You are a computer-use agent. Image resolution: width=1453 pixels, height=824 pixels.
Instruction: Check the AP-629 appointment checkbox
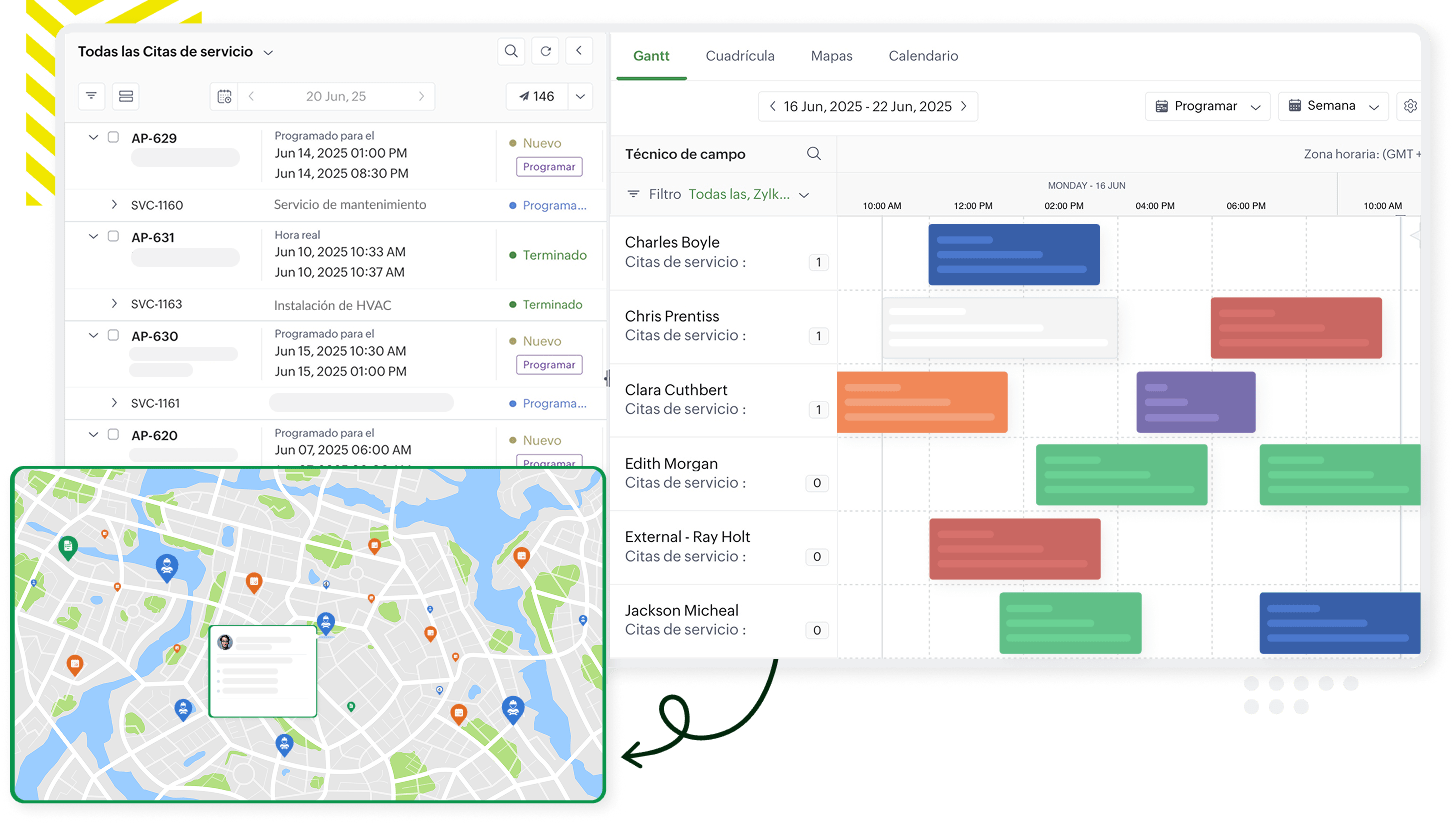point(113,138)
